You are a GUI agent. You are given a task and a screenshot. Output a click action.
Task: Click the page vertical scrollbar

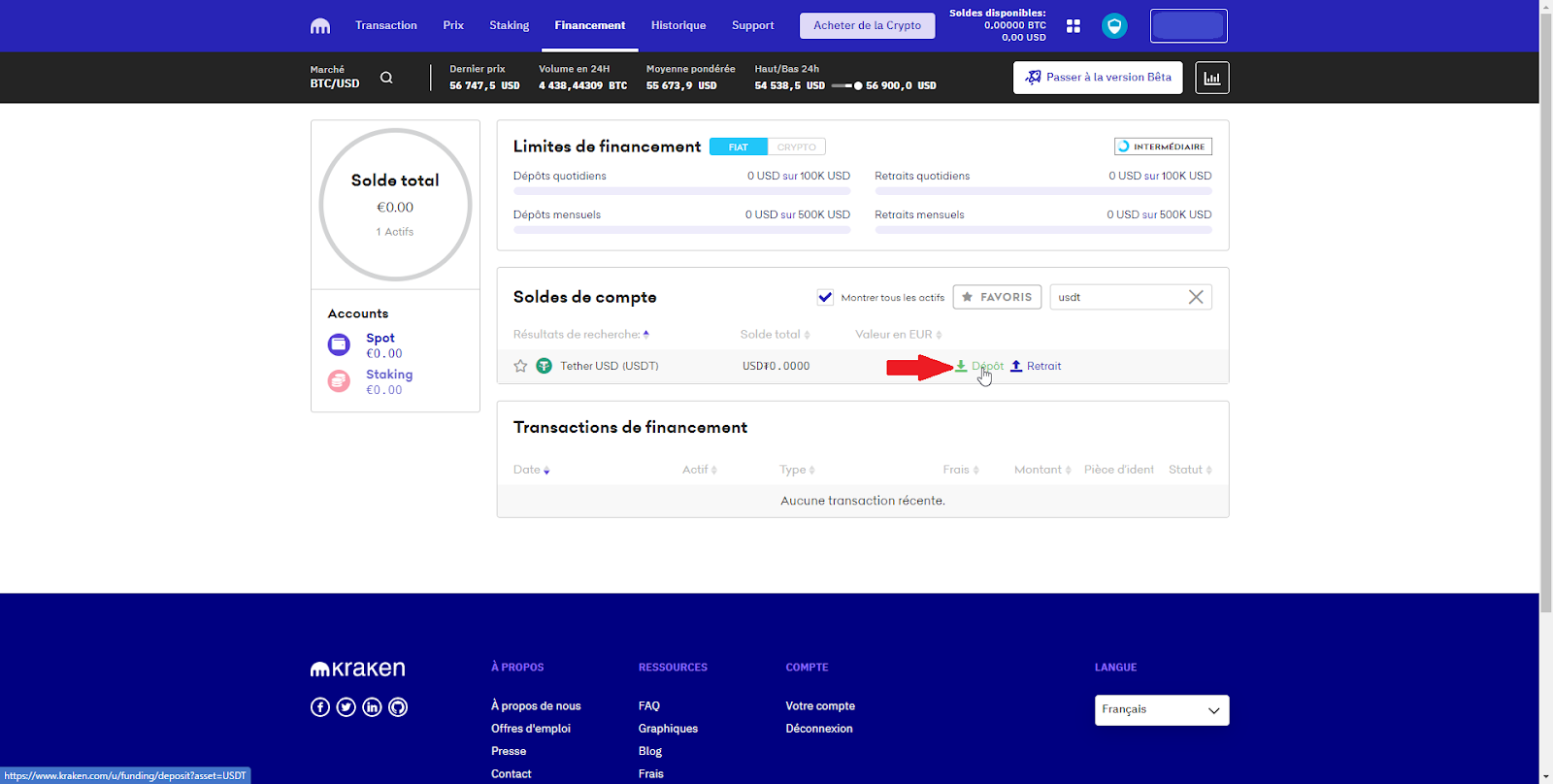1546,312
